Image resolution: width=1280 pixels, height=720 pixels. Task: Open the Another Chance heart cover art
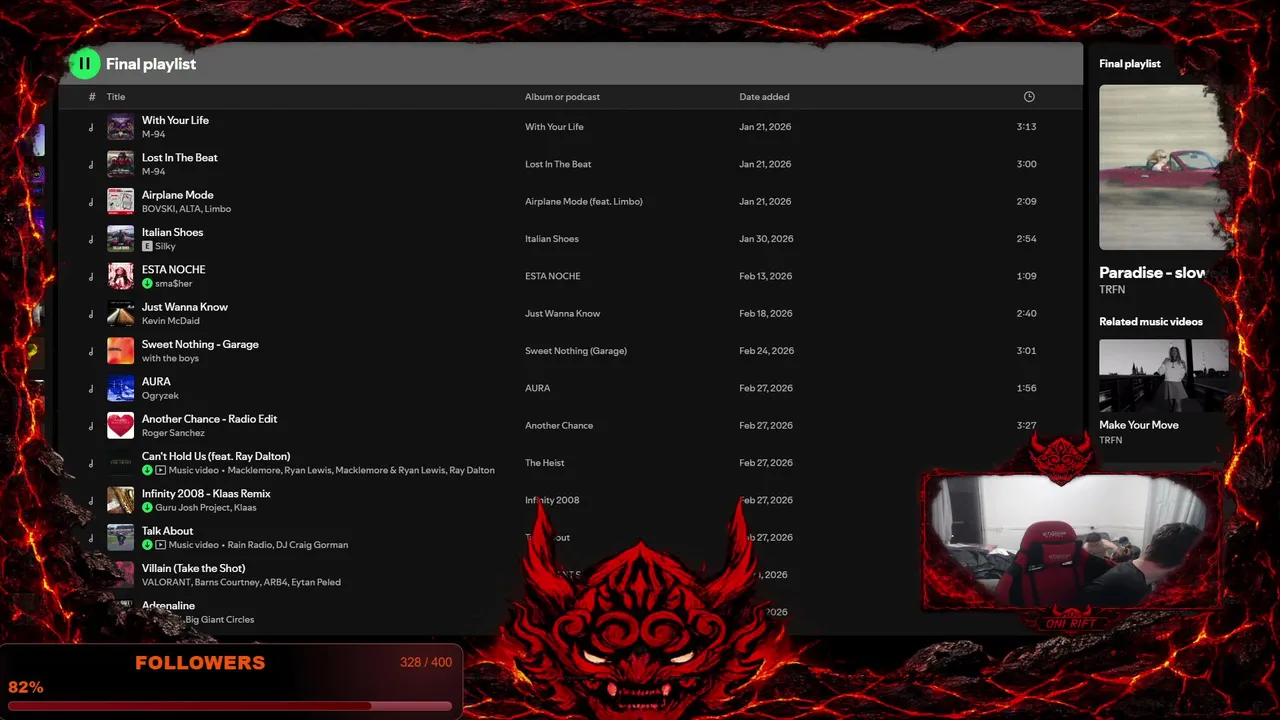(x=120, y=425)
